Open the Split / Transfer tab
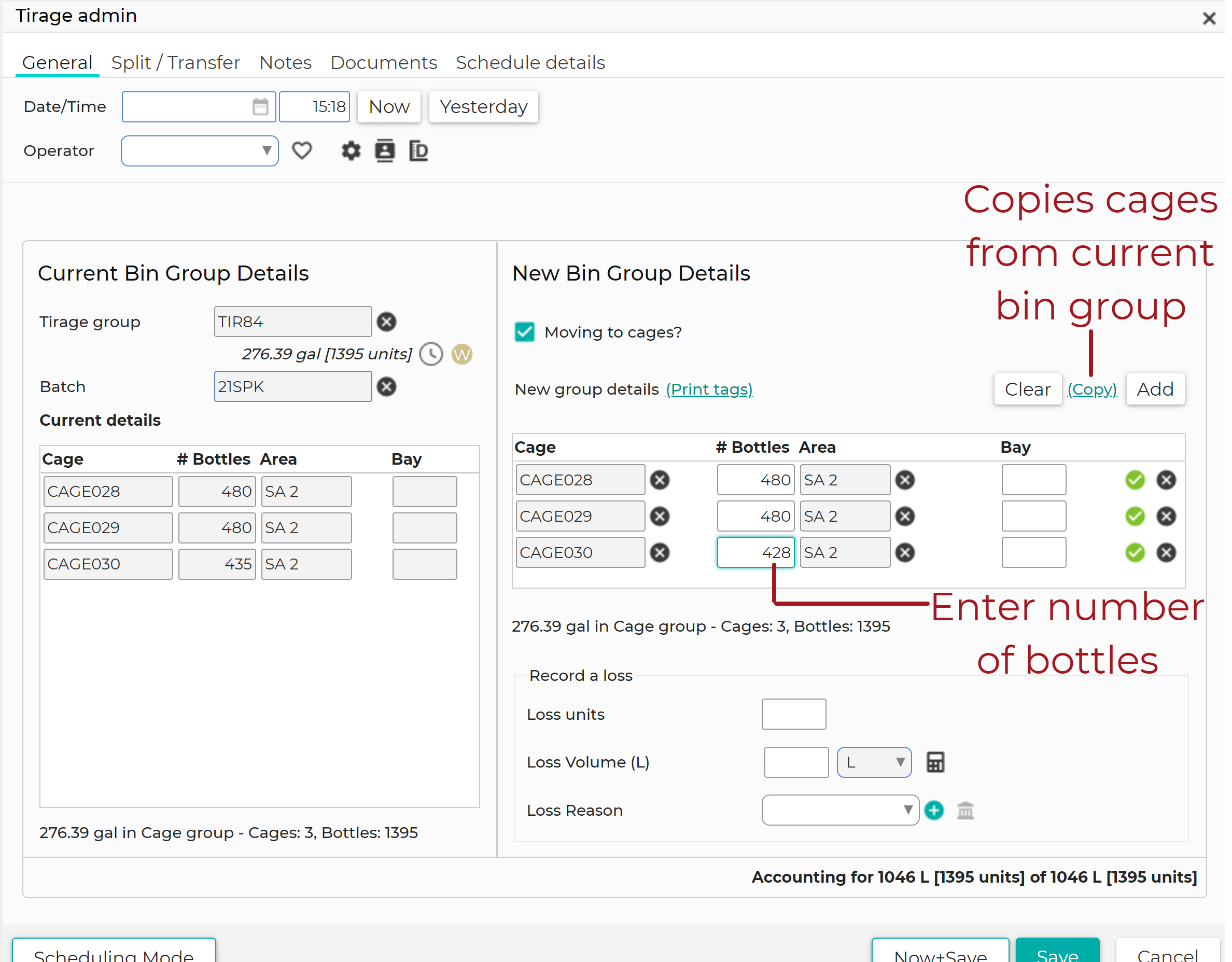This screenshot has height=962, width=1232. 176,63
